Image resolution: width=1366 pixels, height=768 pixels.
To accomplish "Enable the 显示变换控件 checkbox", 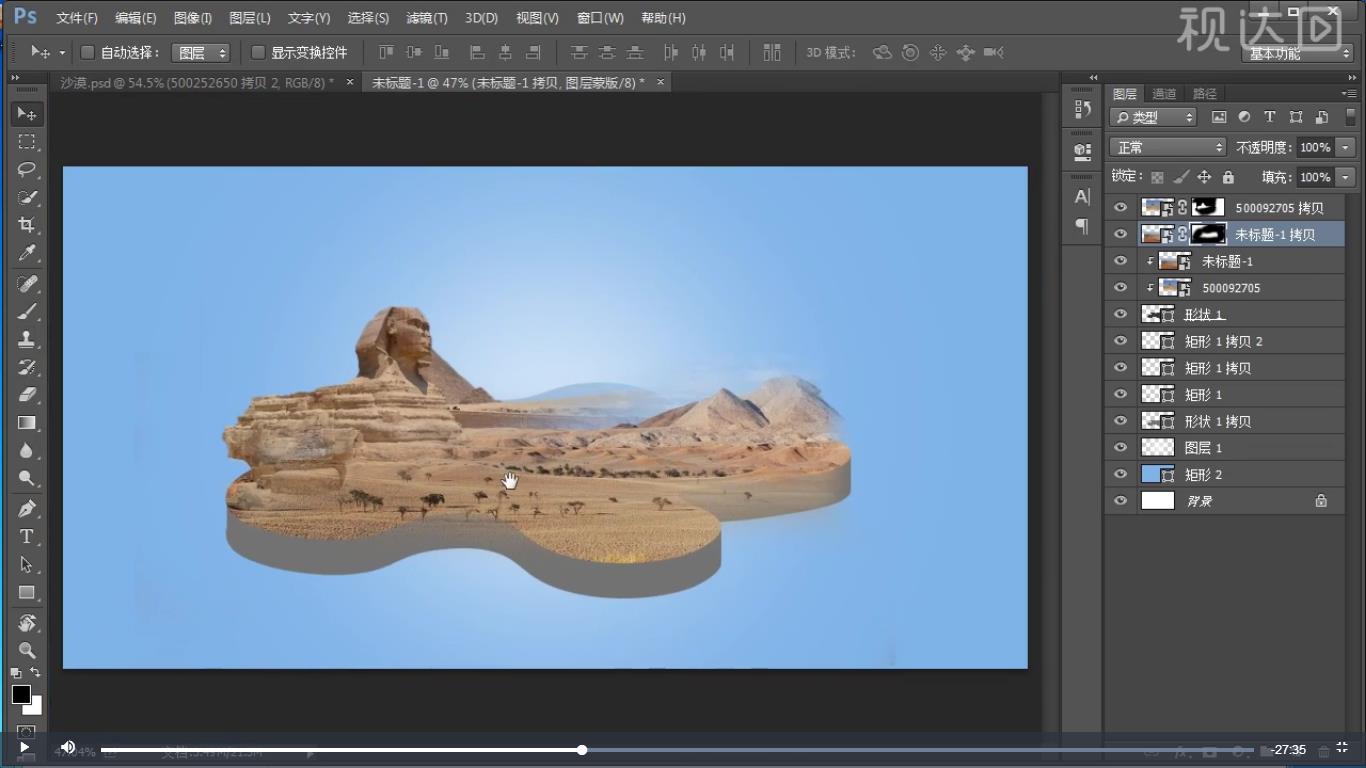I will pyautogui.click(x=258, y=52).
